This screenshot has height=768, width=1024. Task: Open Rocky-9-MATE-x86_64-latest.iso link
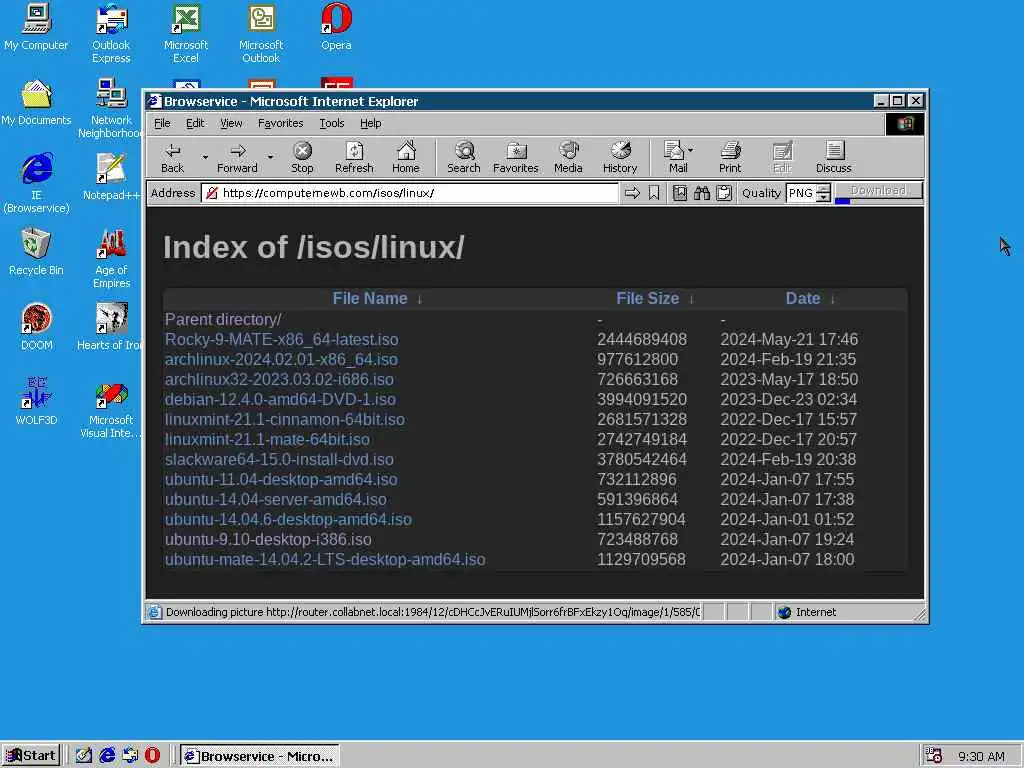tap(281, 340)
